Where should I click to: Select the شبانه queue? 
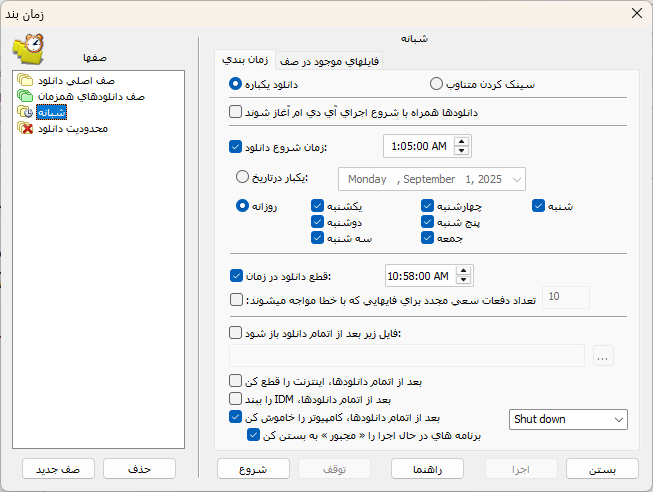[x=52, y=112]
